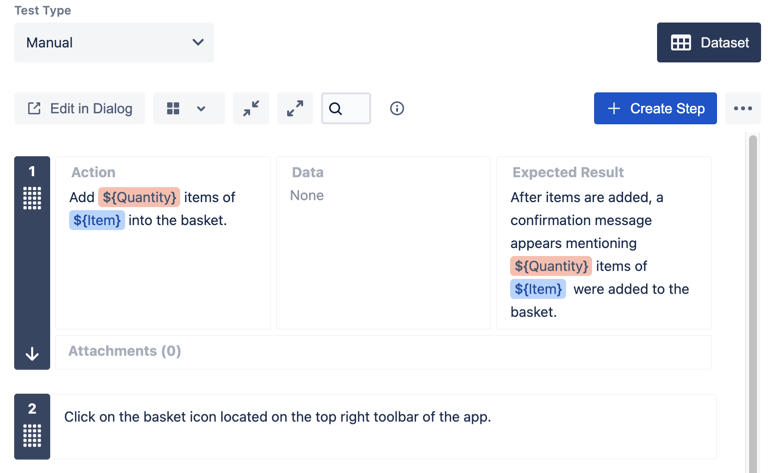
Task: Open Edit in Dialog
Action: tap(79, 108)
